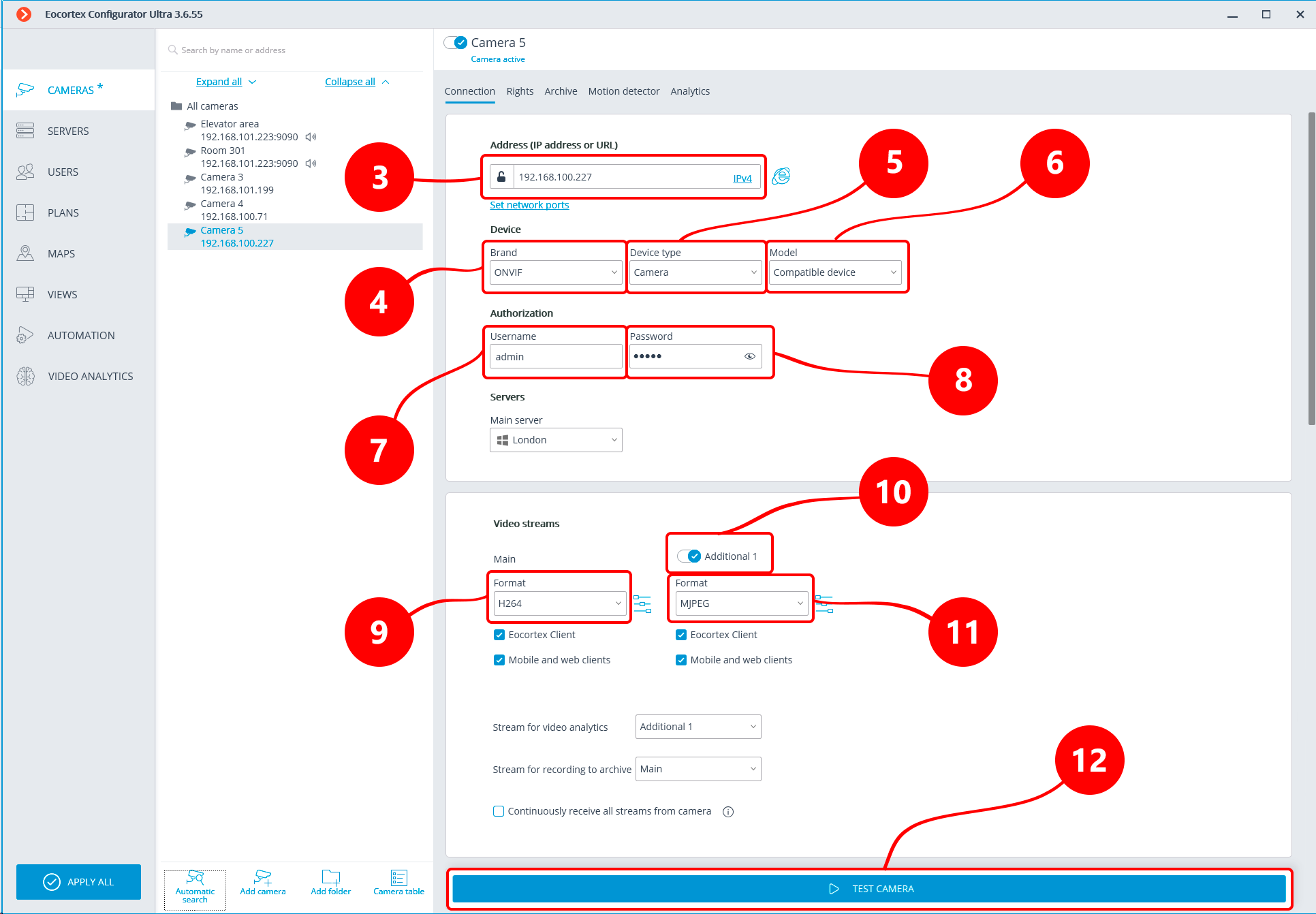Open the Plans section icon
The image size is (1316, 914).
click(25, 212)
